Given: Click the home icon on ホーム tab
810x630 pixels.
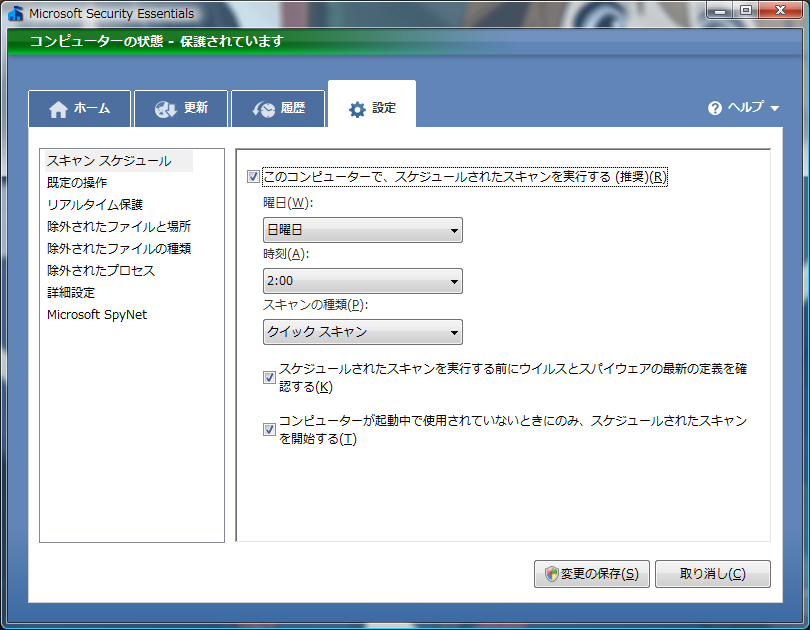Looking at the screenshot, I should click(x=58, y=109).
